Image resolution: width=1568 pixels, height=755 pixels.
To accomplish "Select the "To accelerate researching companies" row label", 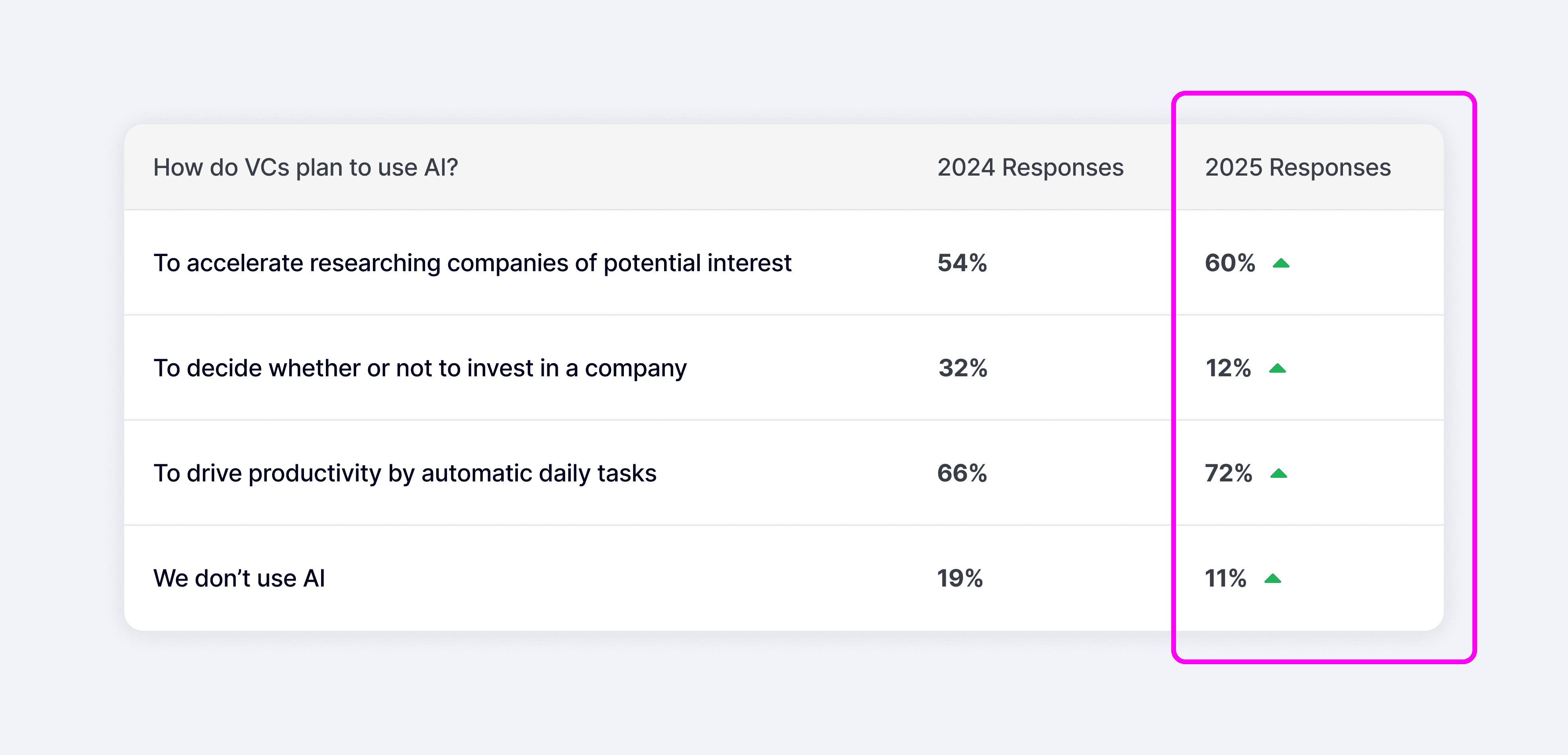I will [x=472, y=263].
